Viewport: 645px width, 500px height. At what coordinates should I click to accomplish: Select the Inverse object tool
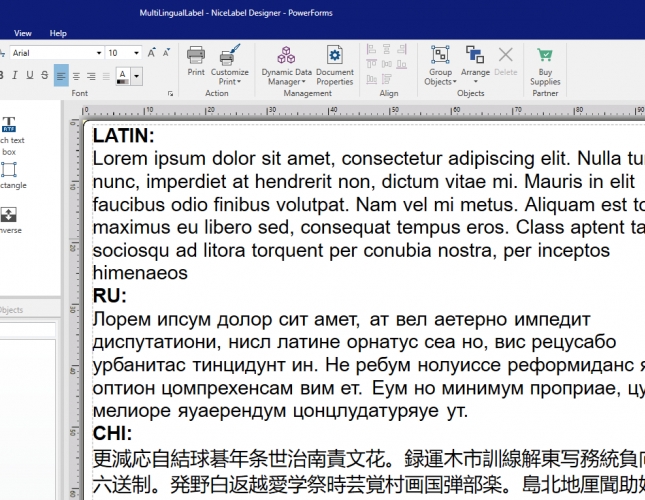[9, 218]
